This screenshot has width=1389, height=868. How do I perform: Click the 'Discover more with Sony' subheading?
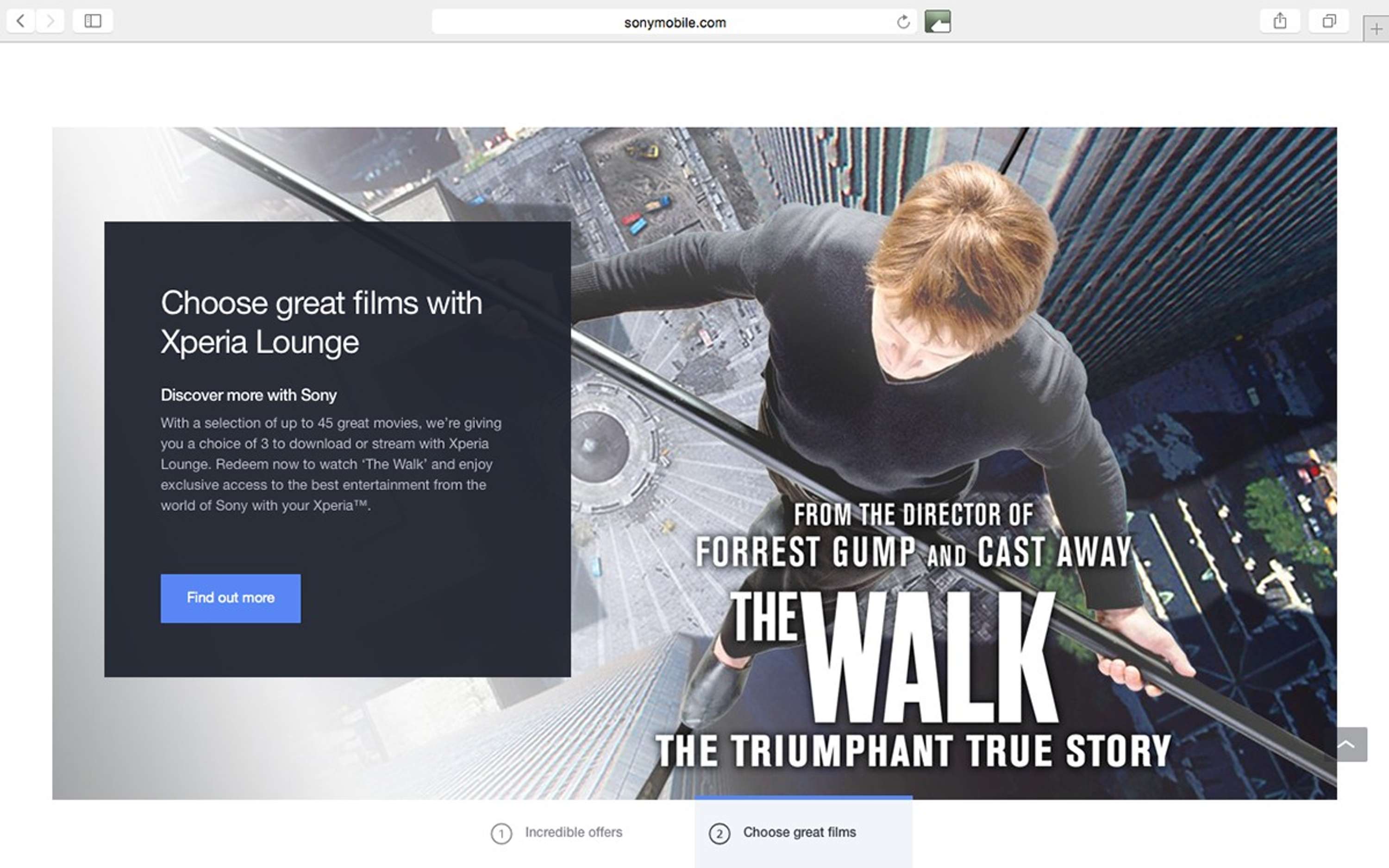tap(249, 395)
